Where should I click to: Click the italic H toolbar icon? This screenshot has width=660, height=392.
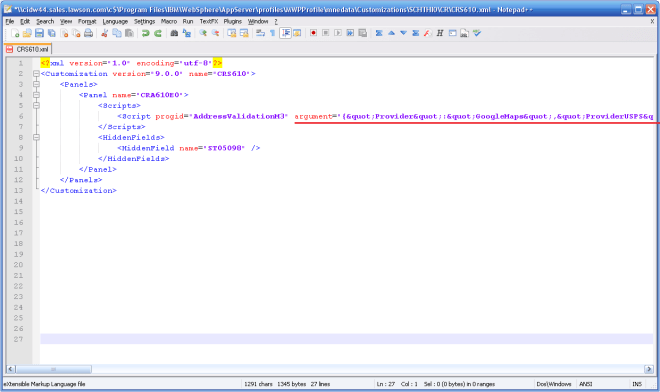point(440,33)
